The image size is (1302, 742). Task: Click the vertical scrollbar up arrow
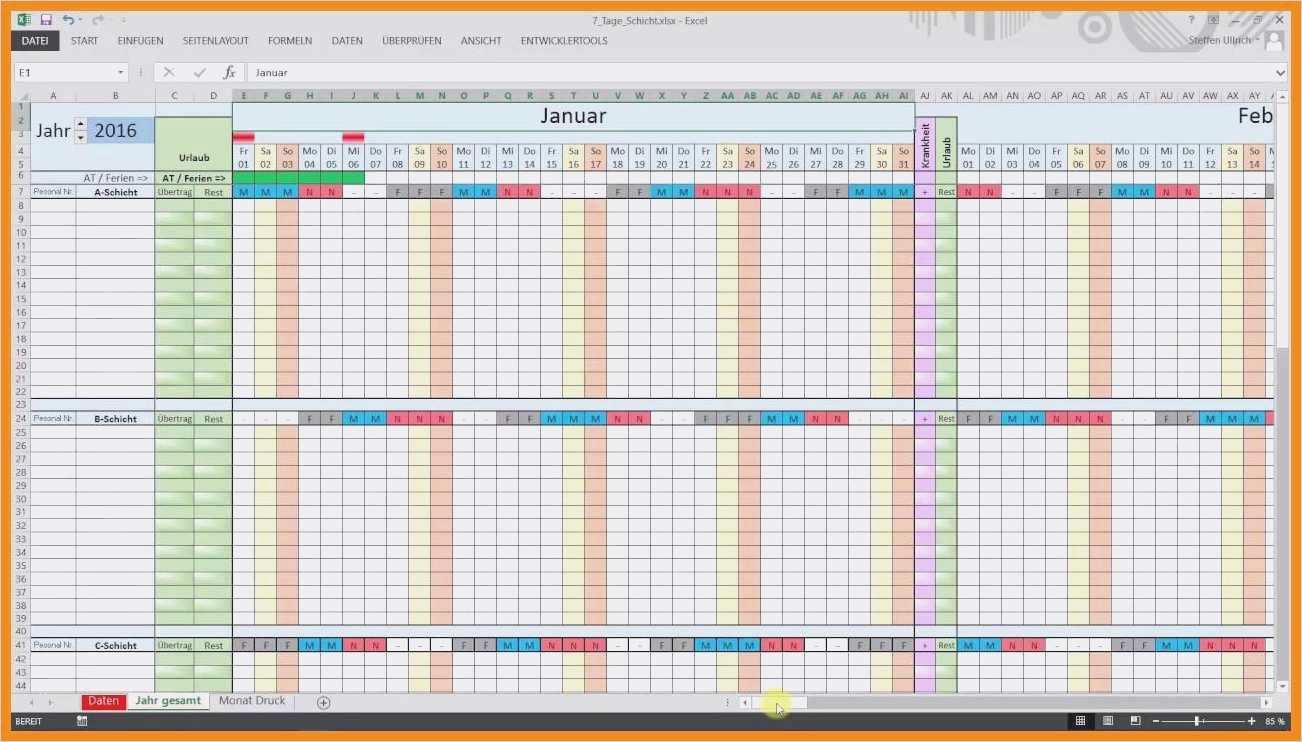1282,96
